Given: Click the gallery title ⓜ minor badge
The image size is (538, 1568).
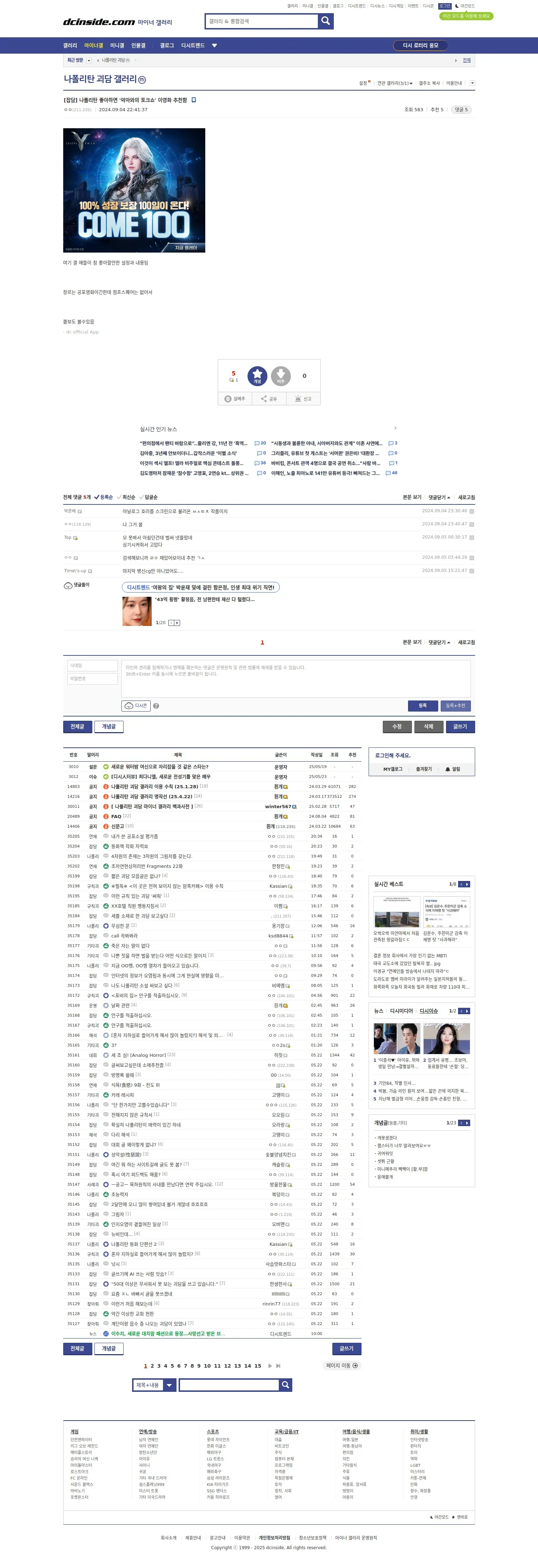Looking at the screenshot, I should (x=142, y=80).
